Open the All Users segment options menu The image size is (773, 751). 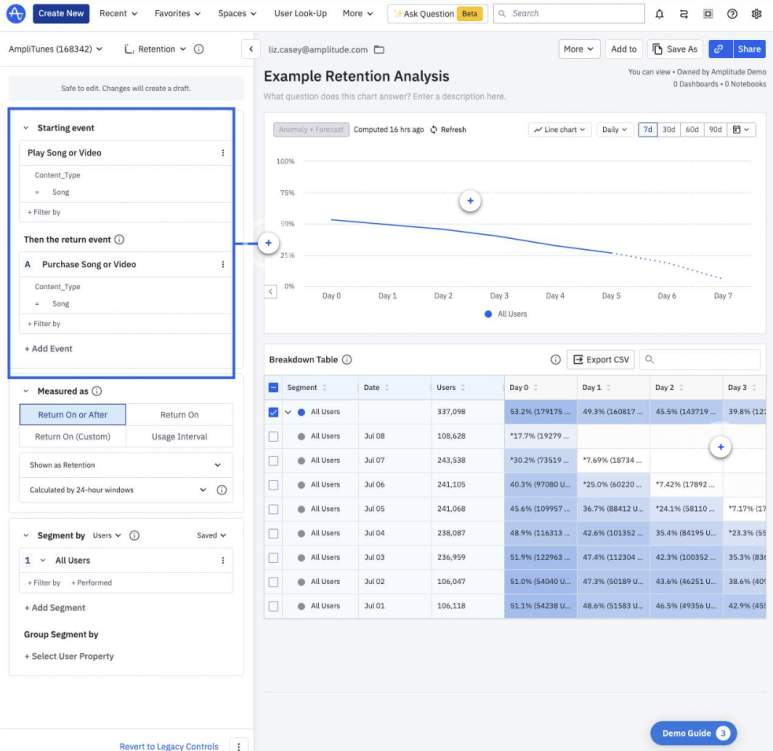click(223, 560)
